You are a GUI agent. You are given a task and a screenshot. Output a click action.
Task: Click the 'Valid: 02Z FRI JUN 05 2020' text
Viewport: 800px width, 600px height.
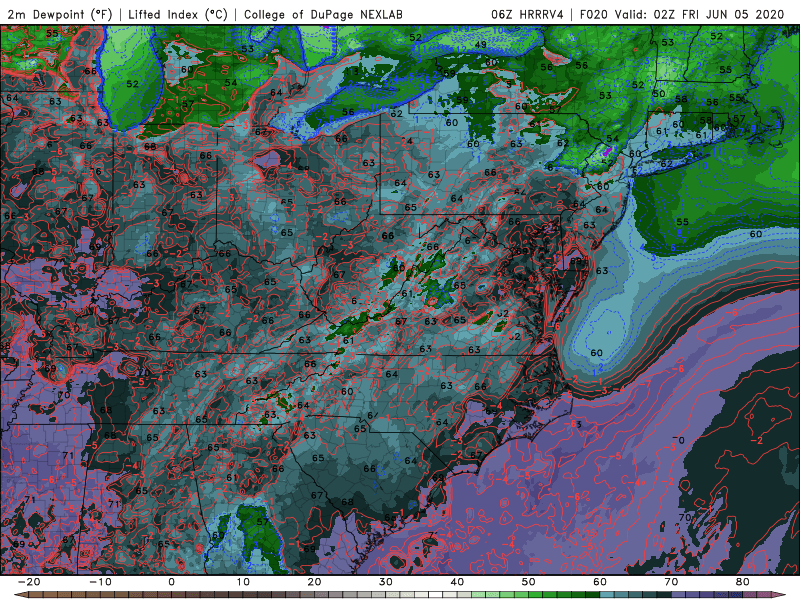(x=699, y=14)
